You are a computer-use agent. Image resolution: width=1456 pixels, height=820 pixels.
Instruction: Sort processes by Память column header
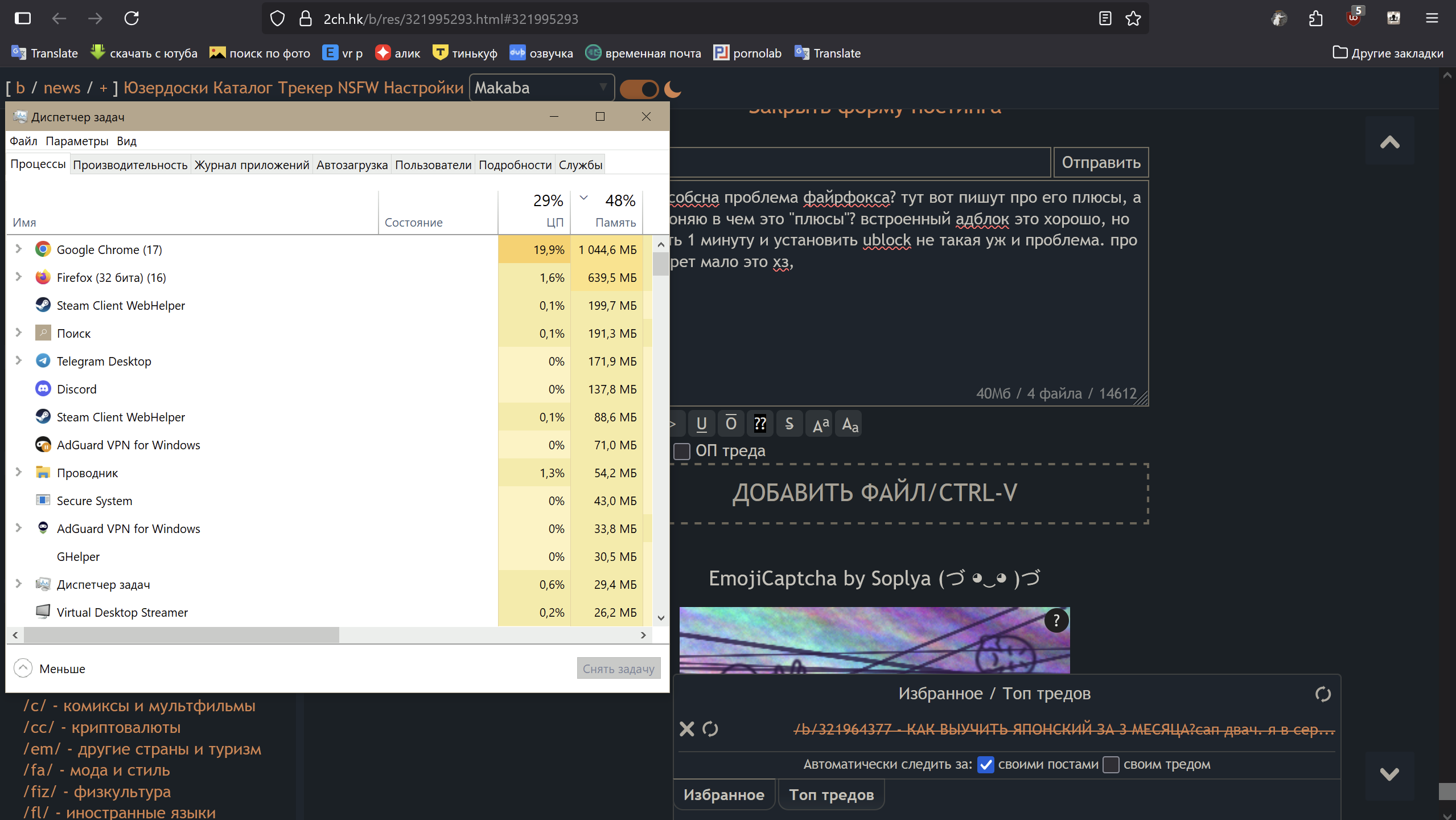click(607, 212)
